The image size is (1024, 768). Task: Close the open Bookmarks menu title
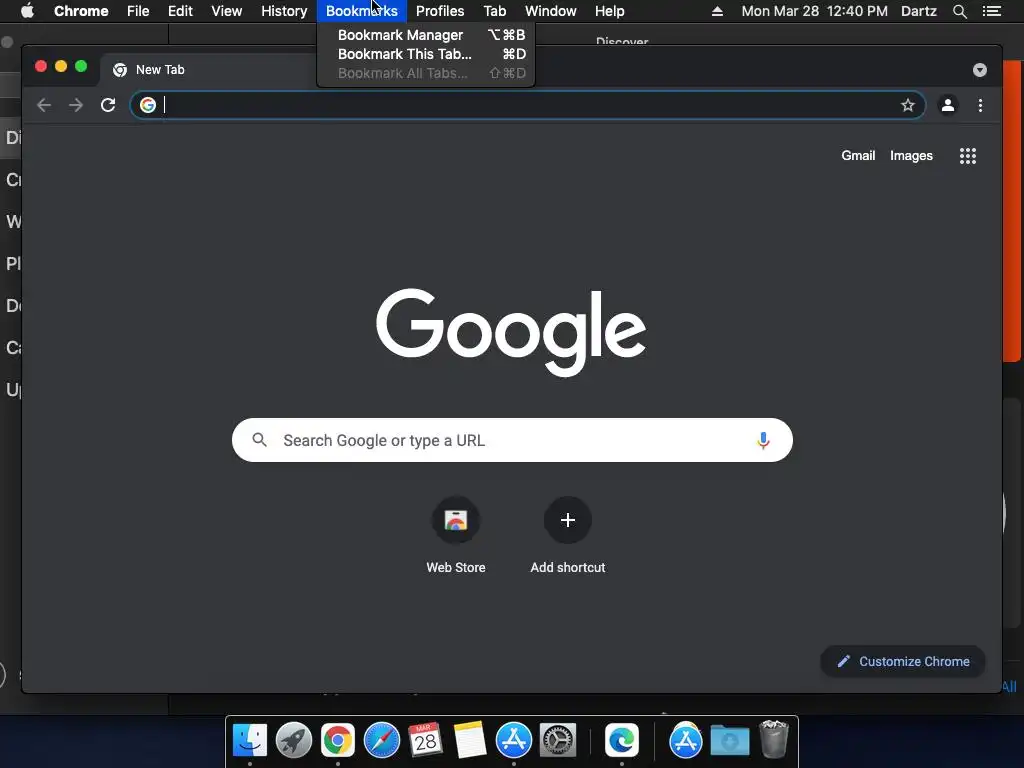point(362,11)
